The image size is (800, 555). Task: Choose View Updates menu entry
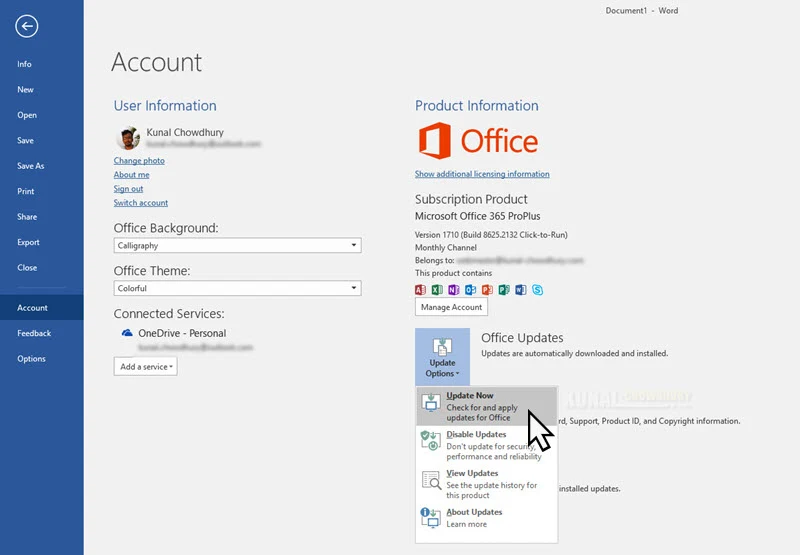tap(486, 484)
